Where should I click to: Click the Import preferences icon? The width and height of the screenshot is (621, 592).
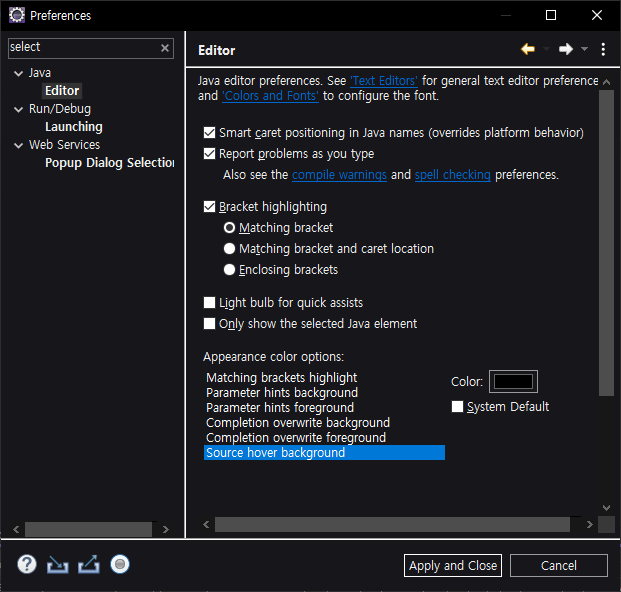(x=58, y=564)
